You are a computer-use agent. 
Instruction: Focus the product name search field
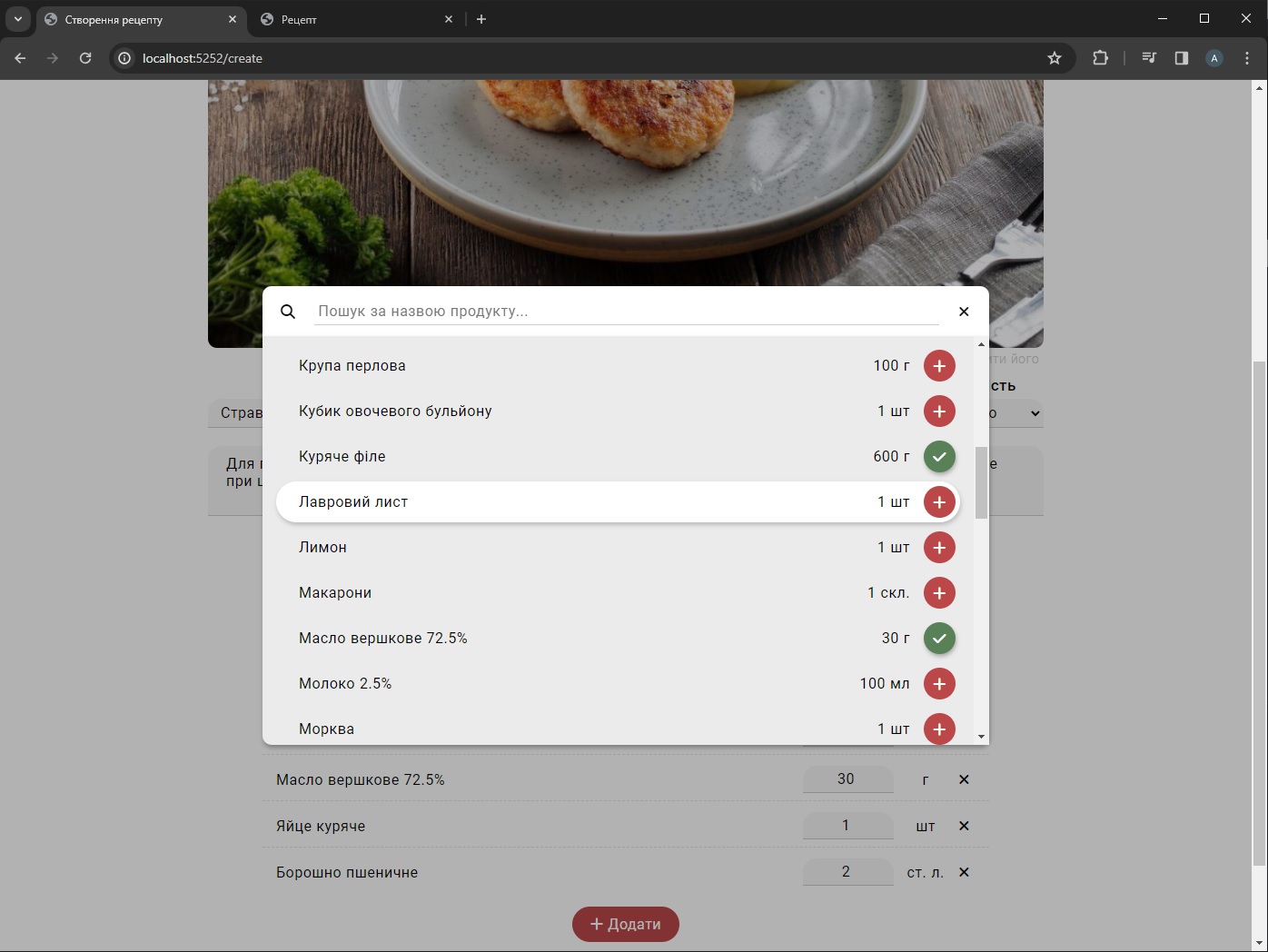pos(626,311)
